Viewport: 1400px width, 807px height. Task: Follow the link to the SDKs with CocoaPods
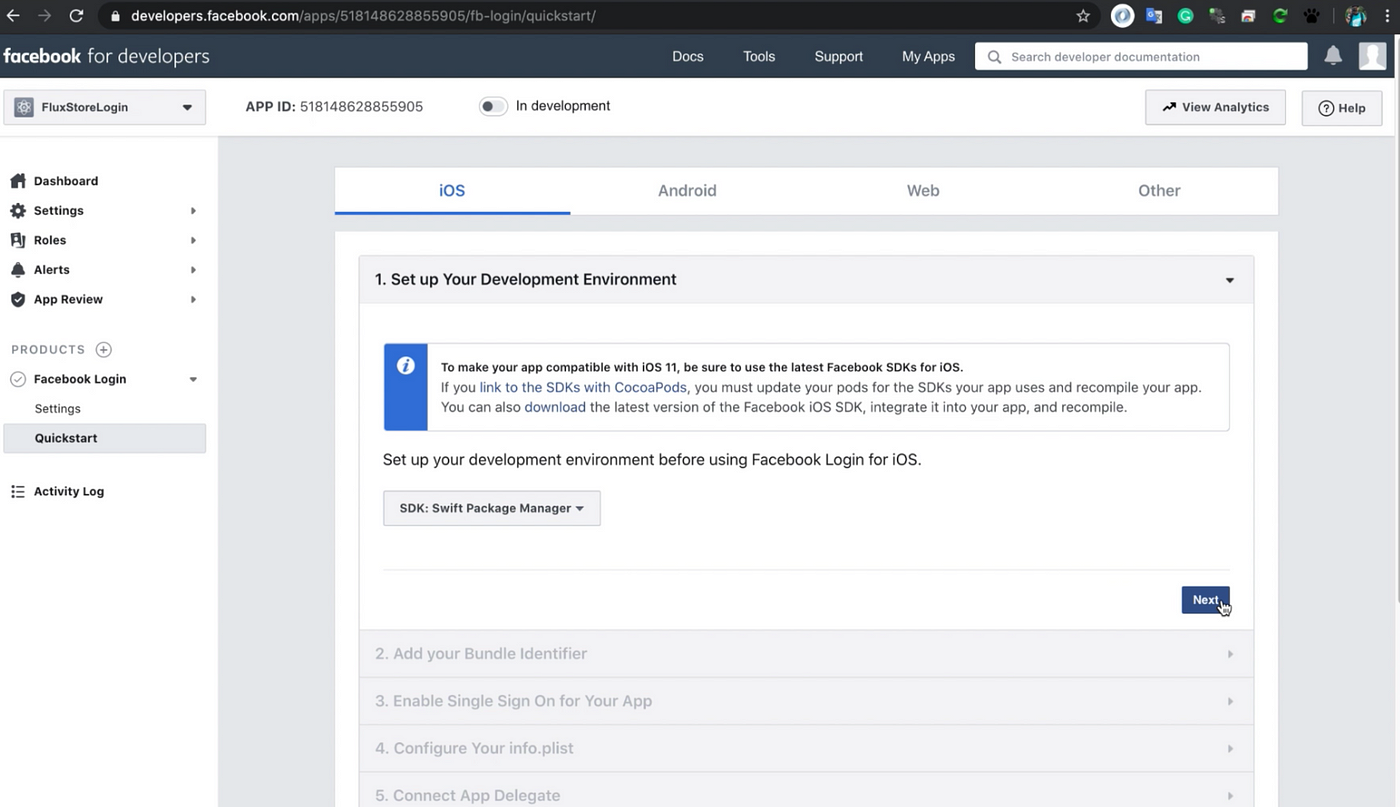583,387
